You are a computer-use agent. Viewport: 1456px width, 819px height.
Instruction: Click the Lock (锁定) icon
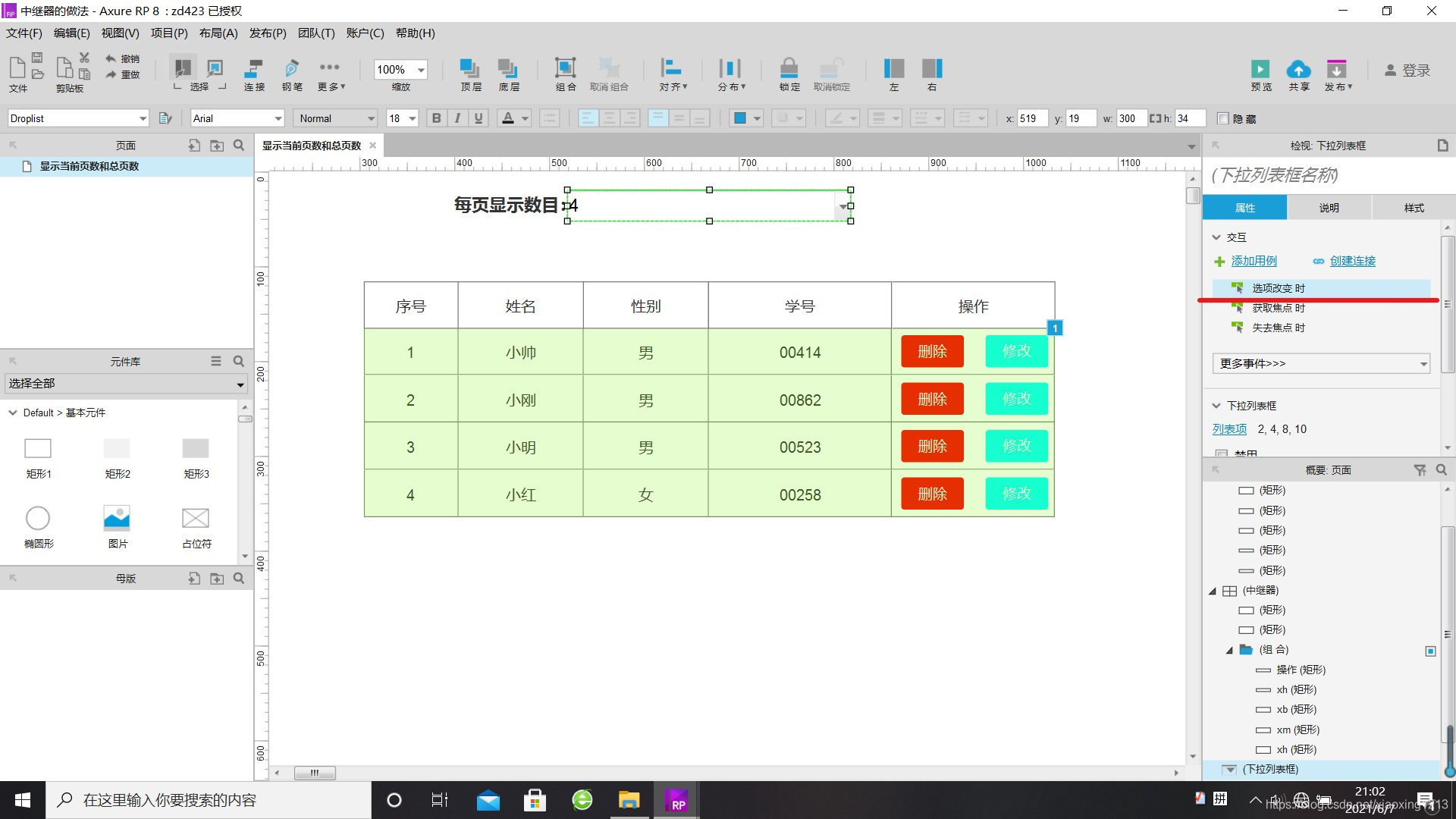click(x=789, y=68)
